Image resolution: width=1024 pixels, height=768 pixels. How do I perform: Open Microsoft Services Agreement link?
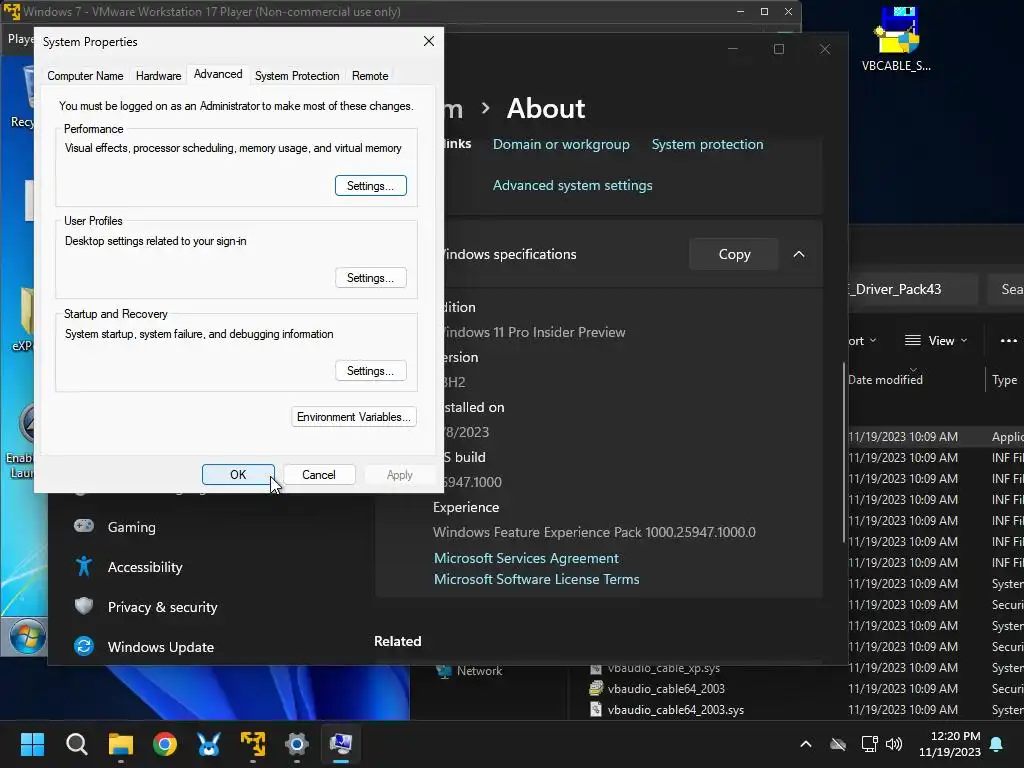tap(526, 558)
